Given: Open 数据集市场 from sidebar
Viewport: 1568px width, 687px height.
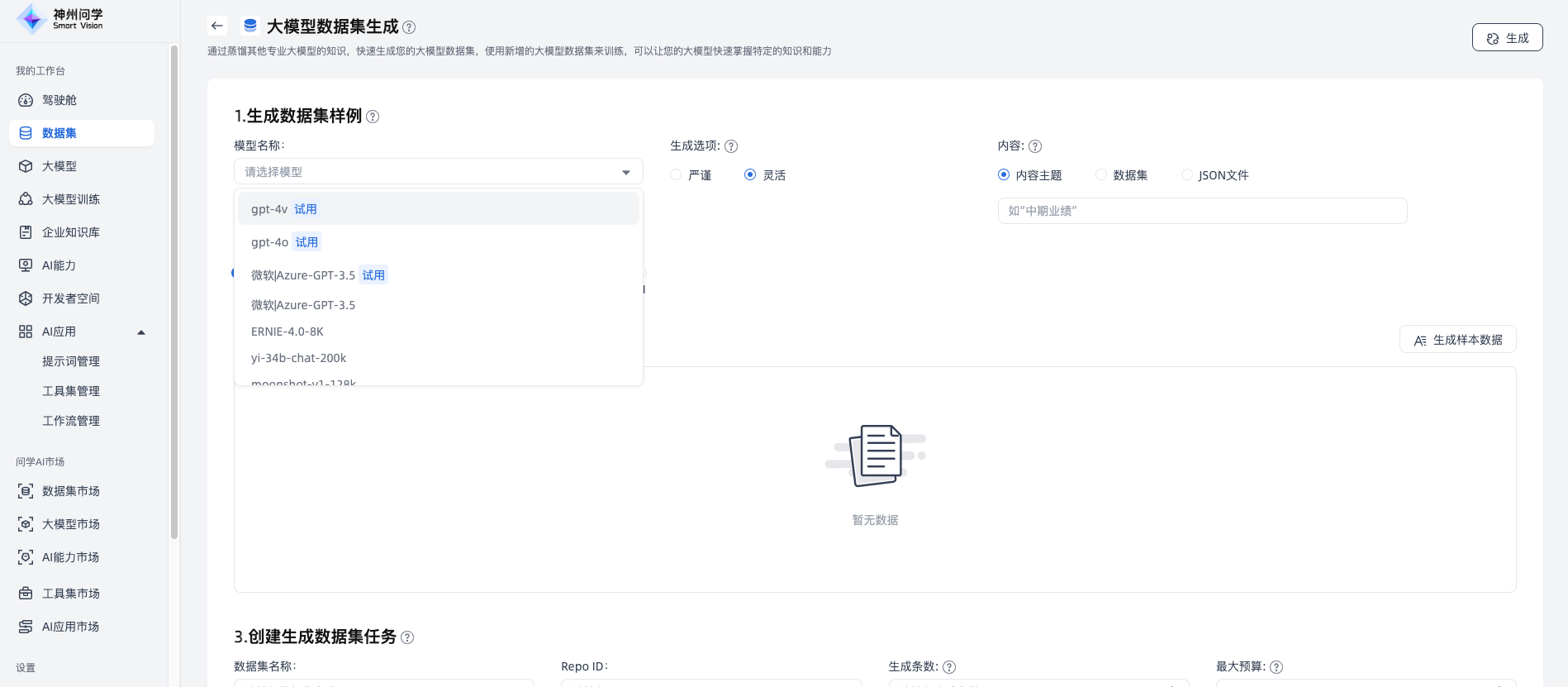Looking at the screenshot, I should [70, 491].
